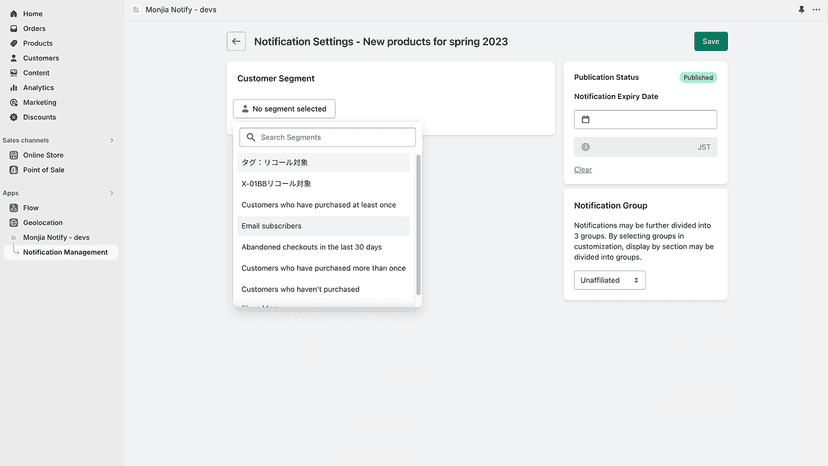Open Online Store channel
This screenshot has height=466, width=828.
click(43, 155)
